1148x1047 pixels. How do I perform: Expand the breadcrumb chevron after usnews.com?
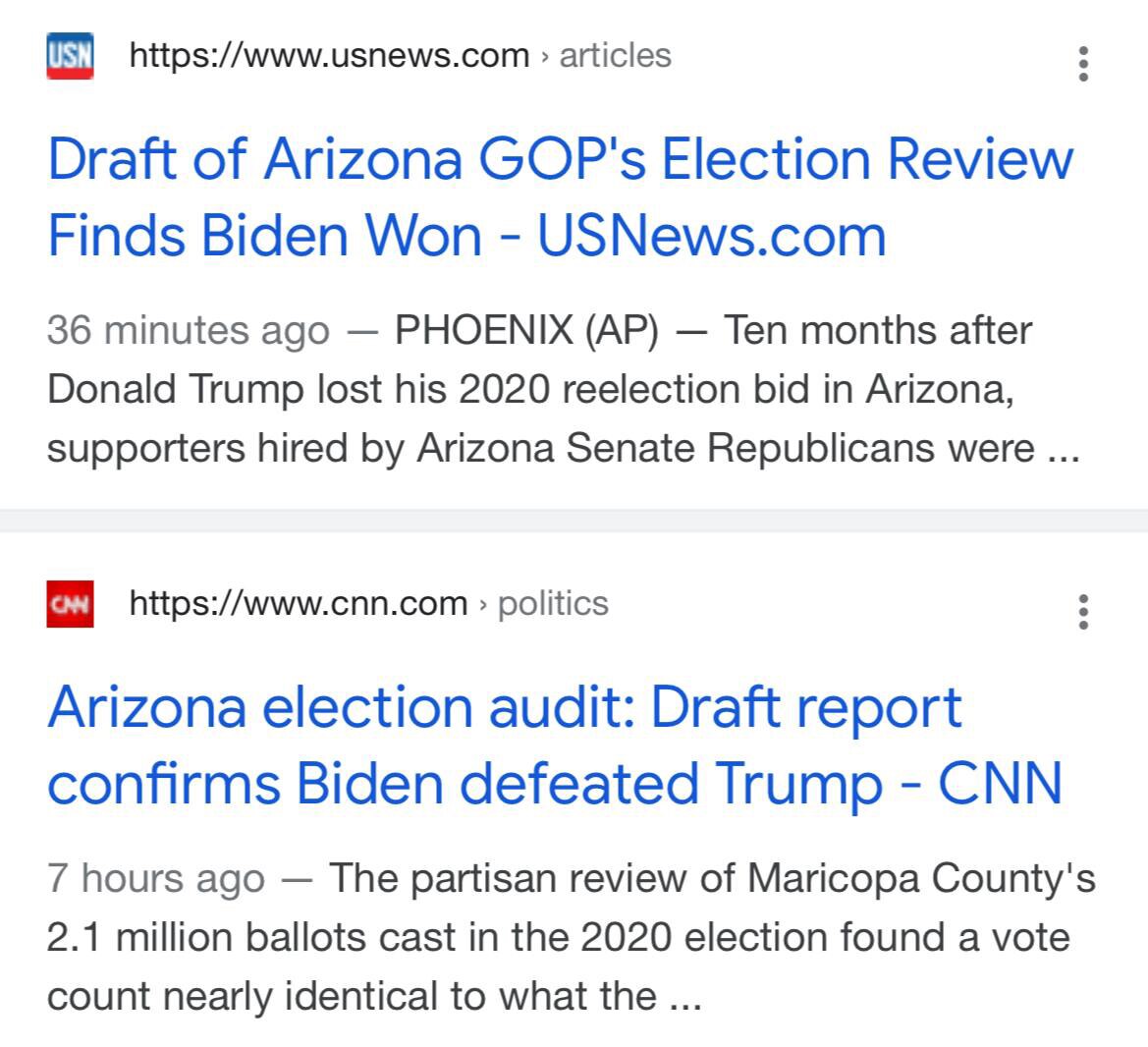pyautogui.click(x=546, y=56)
